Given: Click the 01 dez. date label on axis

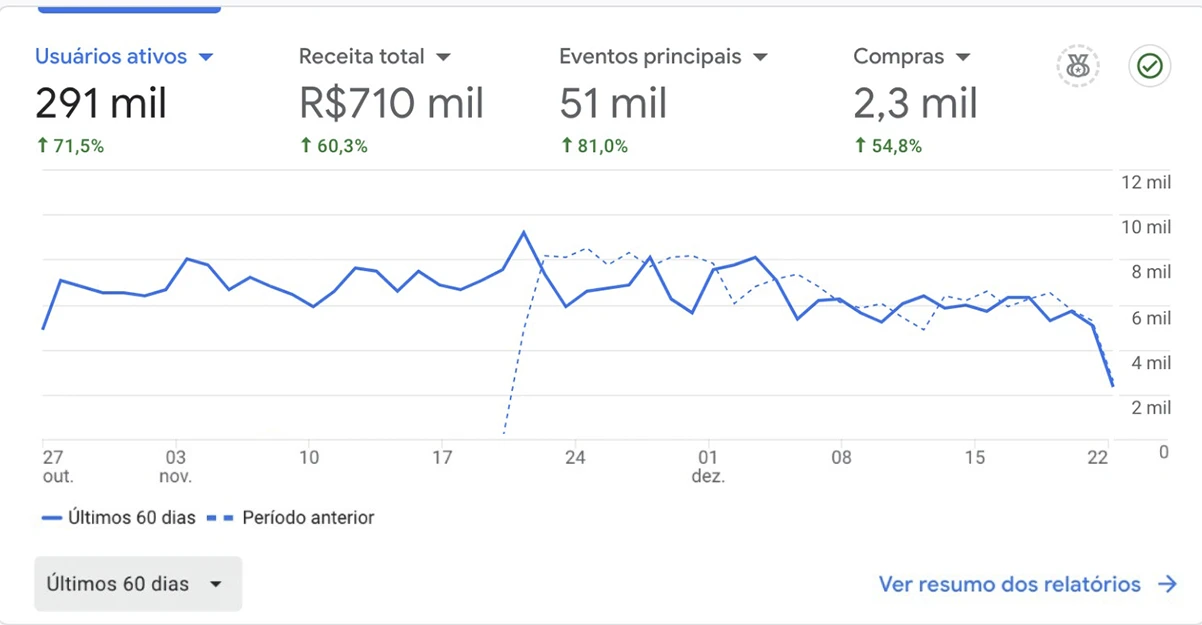Looking at the screenshot, I should (x=708, y=466).
